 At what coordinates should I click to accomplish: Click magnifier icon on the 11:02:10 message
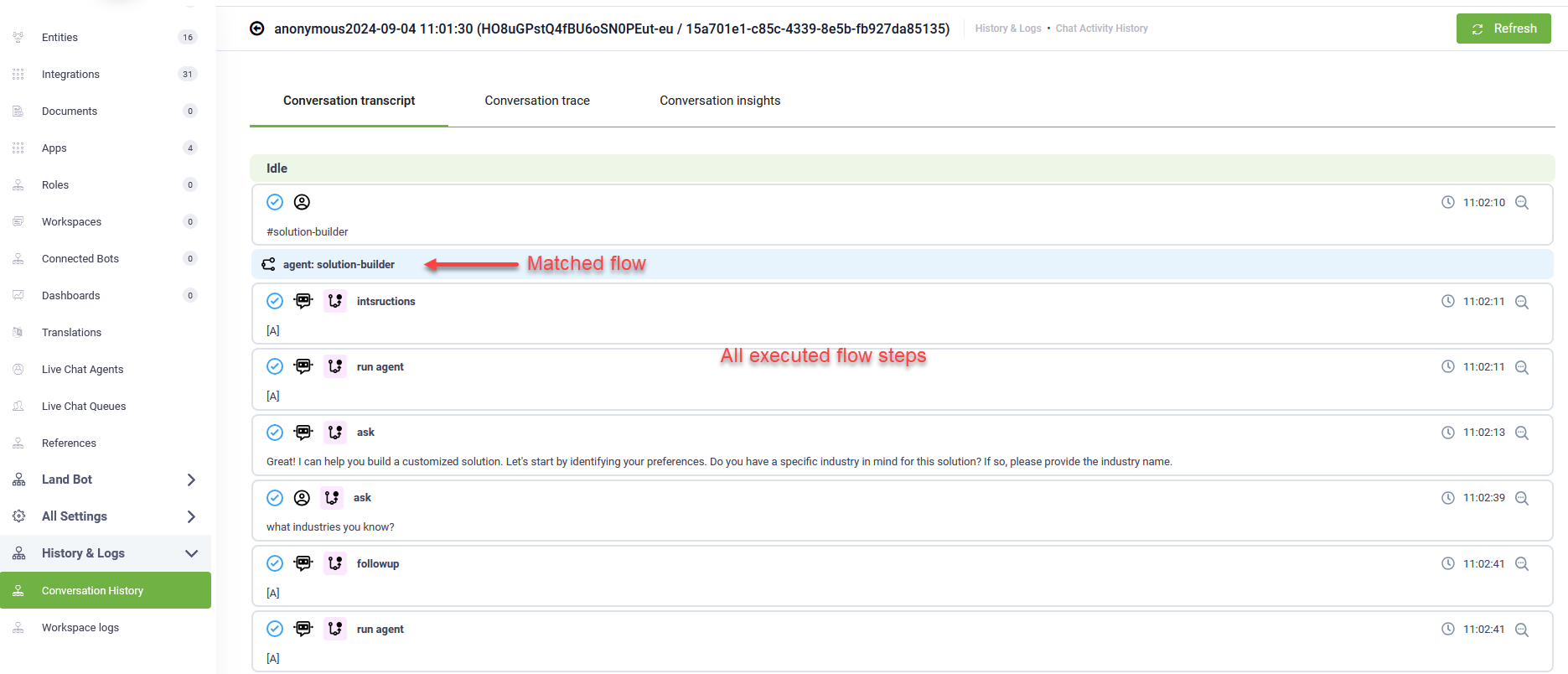coord(1522,203)
